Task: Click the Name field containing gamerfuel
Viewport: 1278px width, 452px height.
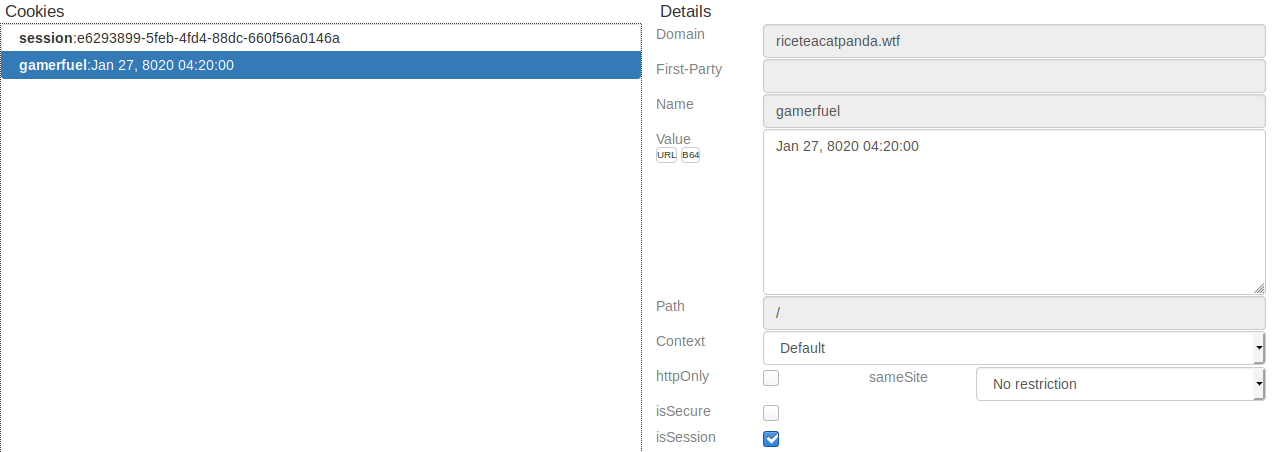Action: coord(1013,112)
